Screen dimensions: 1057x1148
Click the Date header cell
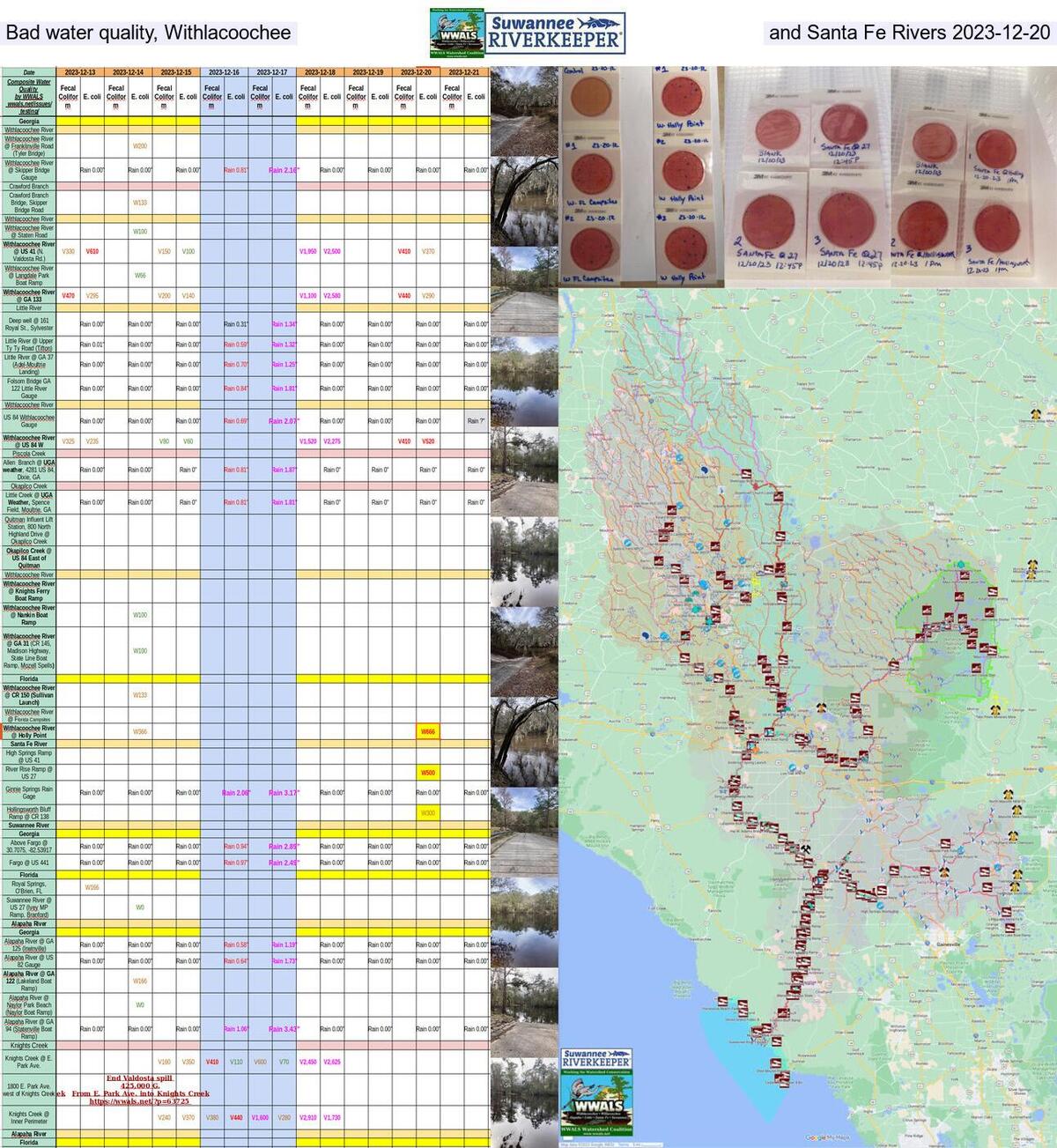29,72
